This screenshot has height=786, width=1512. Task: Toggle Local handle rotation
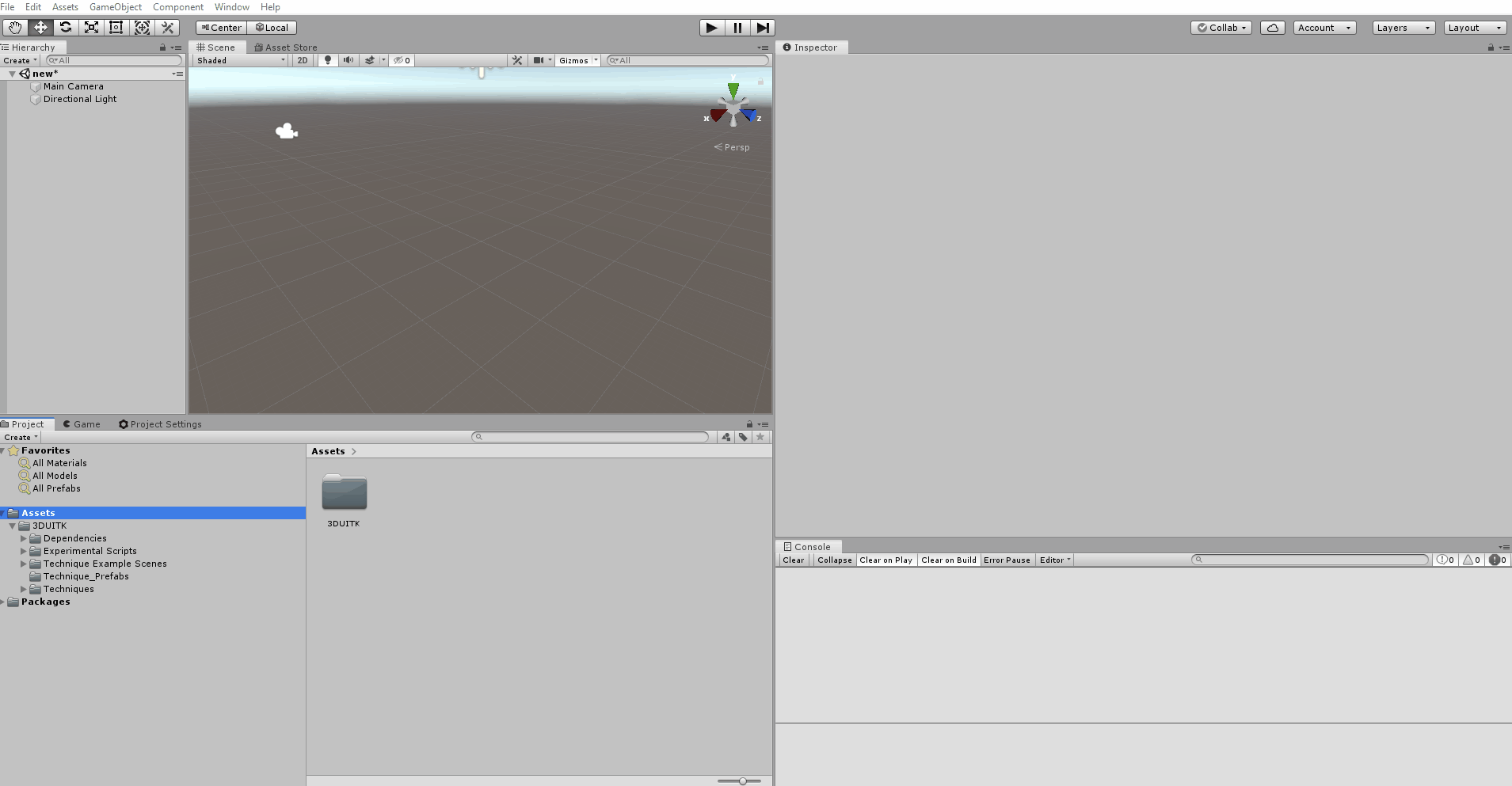pyautogui.click(x=272, y=28)
